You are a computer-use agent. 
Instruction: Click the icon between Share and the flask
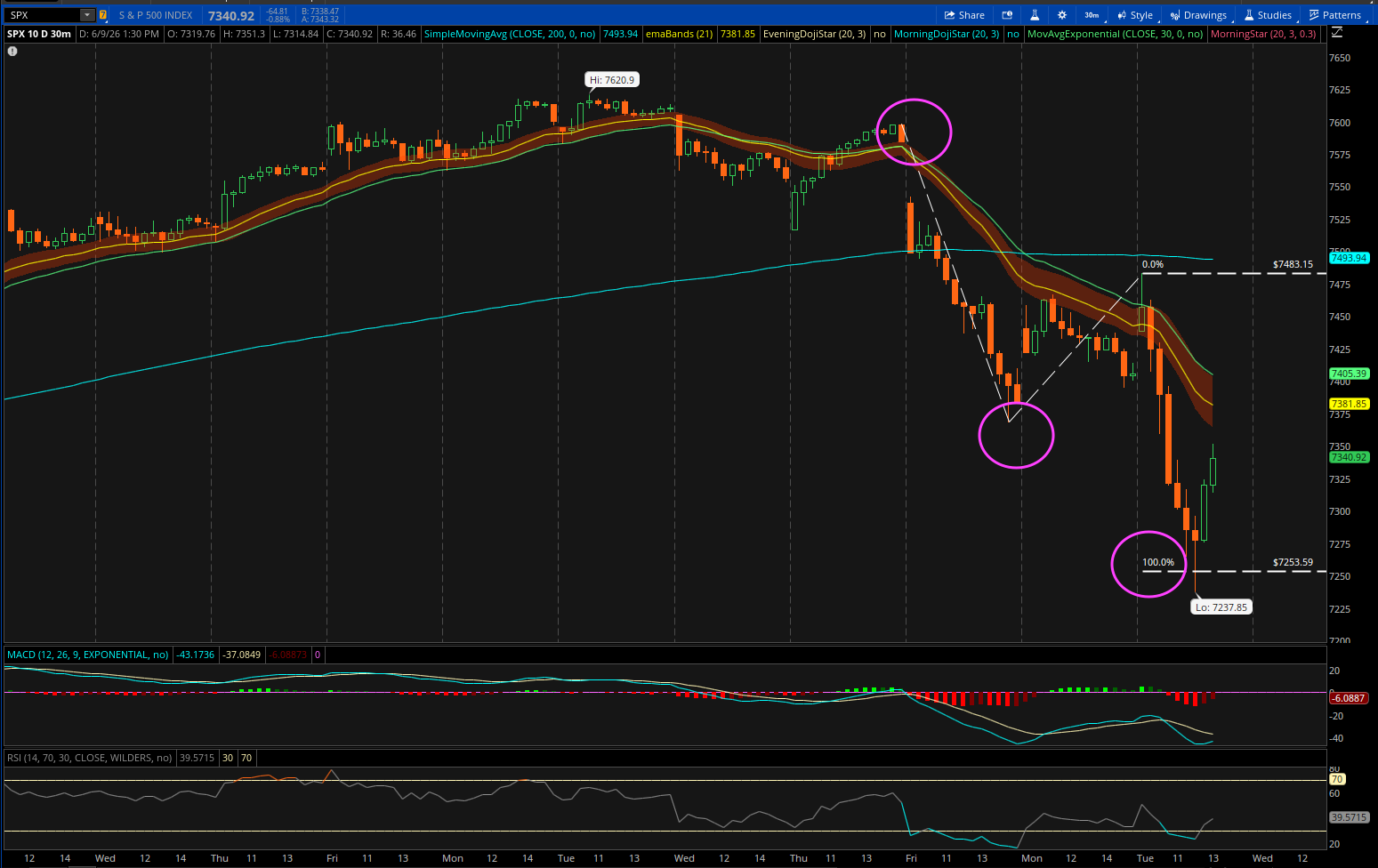(1007, 15)
